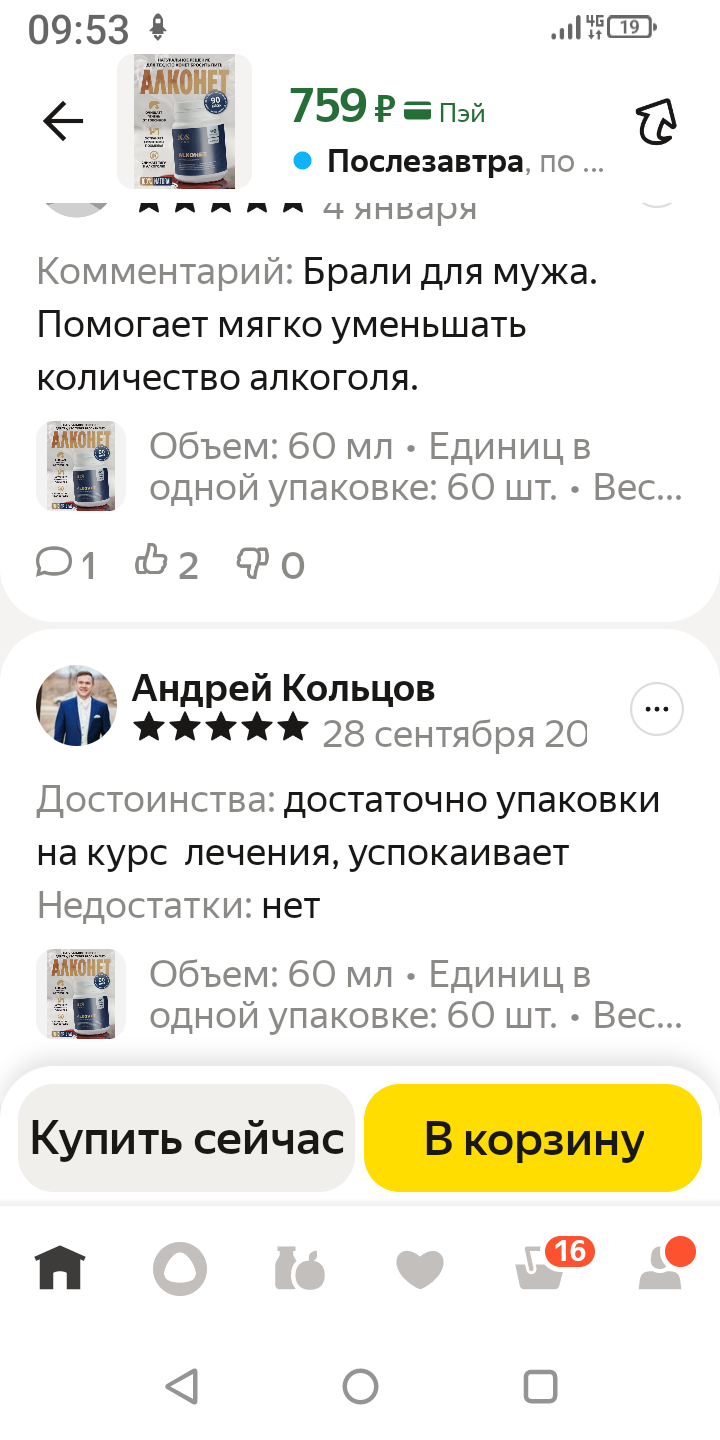Open product photo in first review
720x1440 pixels.
tap(81, 466)
